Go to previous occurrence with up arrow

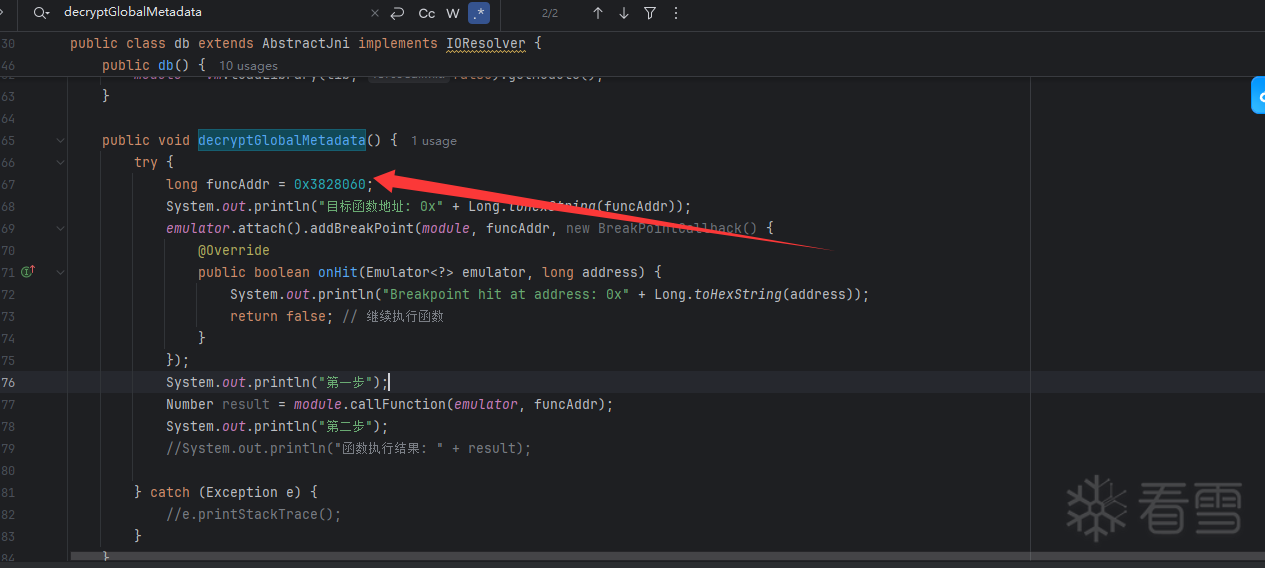coord(598,13)
